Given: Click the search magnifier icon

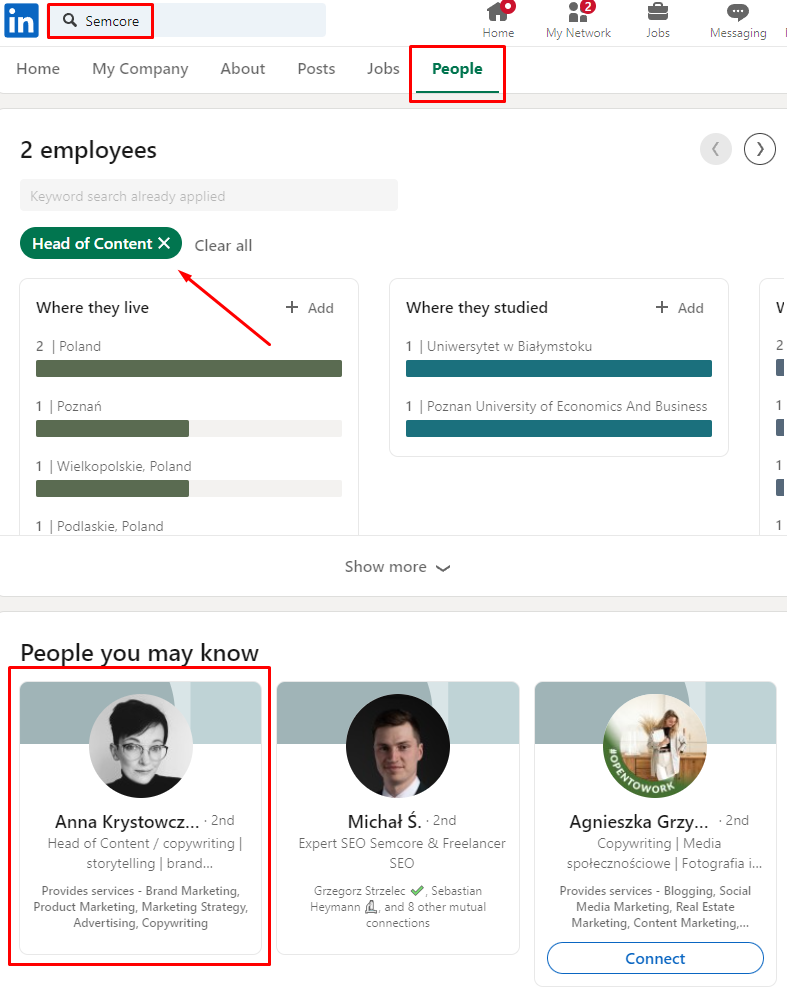Looking at the screenshot, I should 70,20.
